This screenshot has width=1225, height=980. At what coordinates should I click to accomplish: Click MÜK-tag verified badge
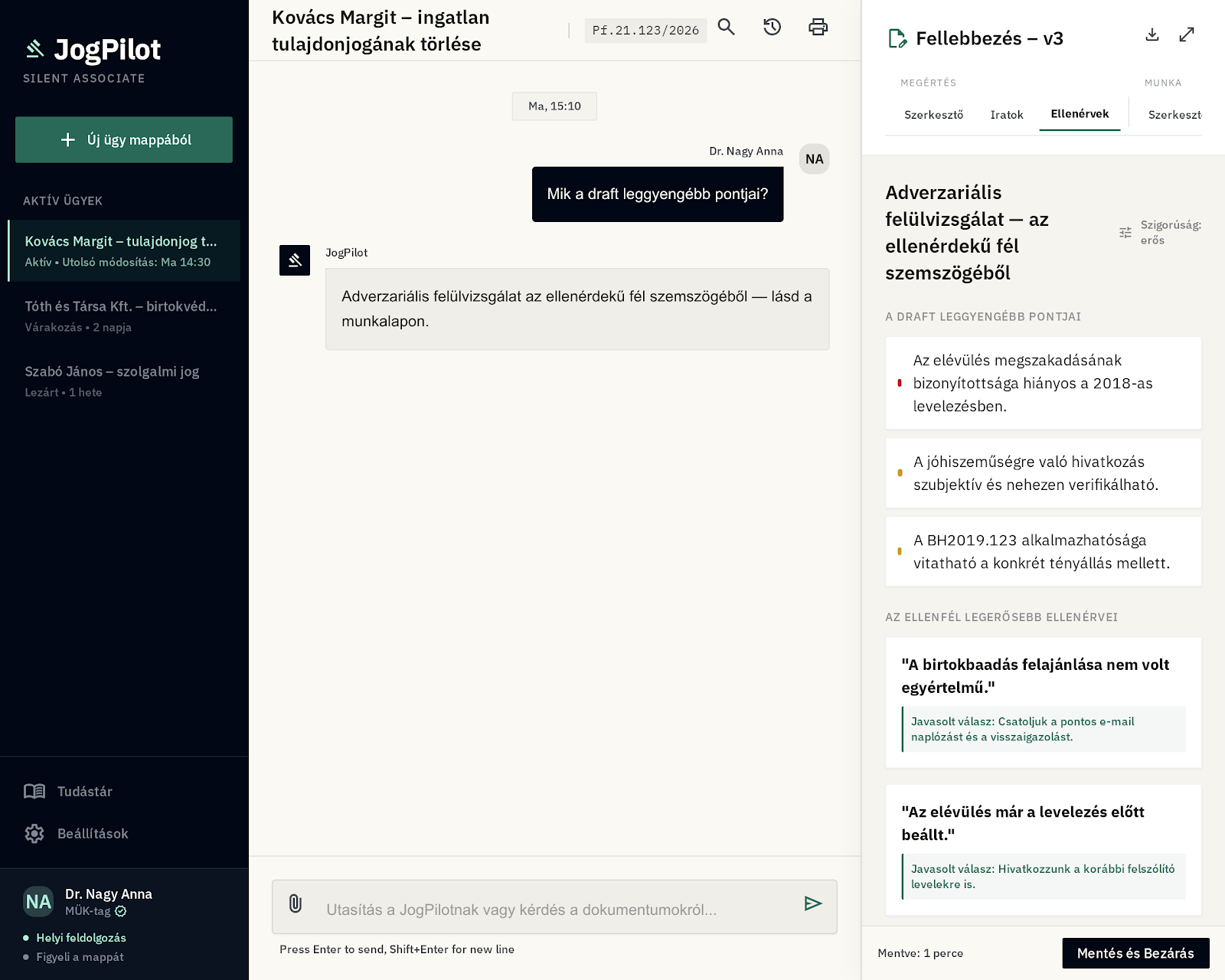point(121,911)
